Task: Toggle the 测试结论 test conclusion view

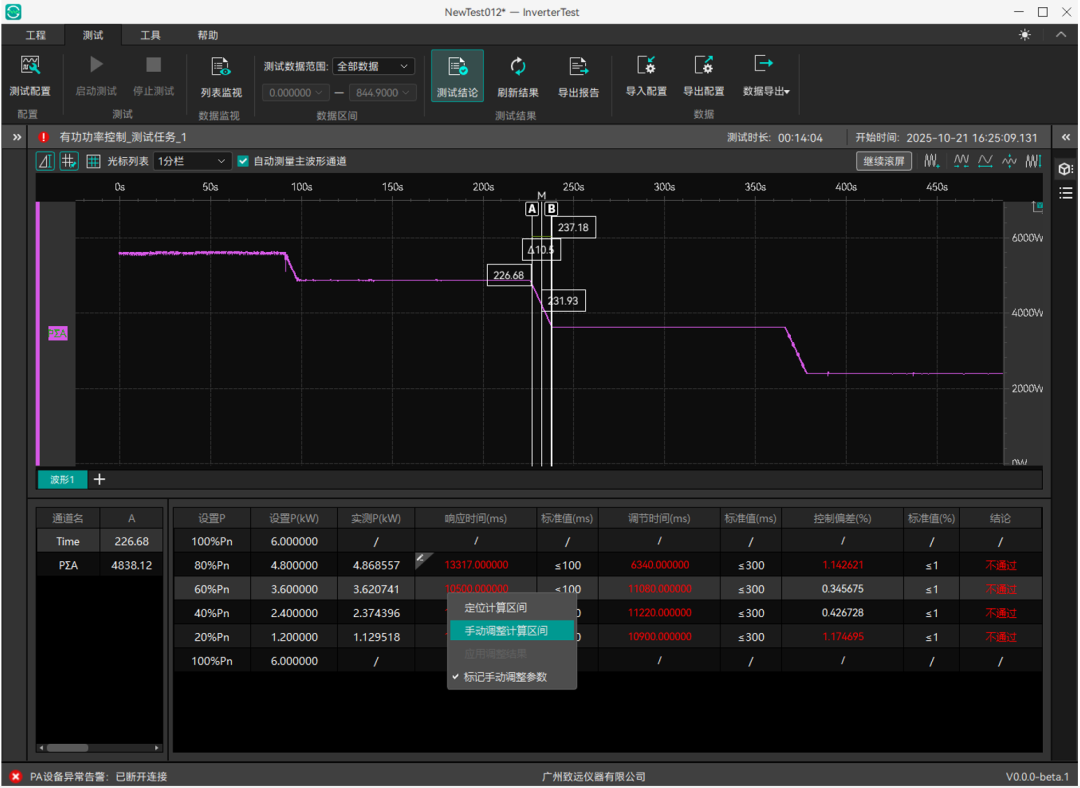Action: [457, 75]
